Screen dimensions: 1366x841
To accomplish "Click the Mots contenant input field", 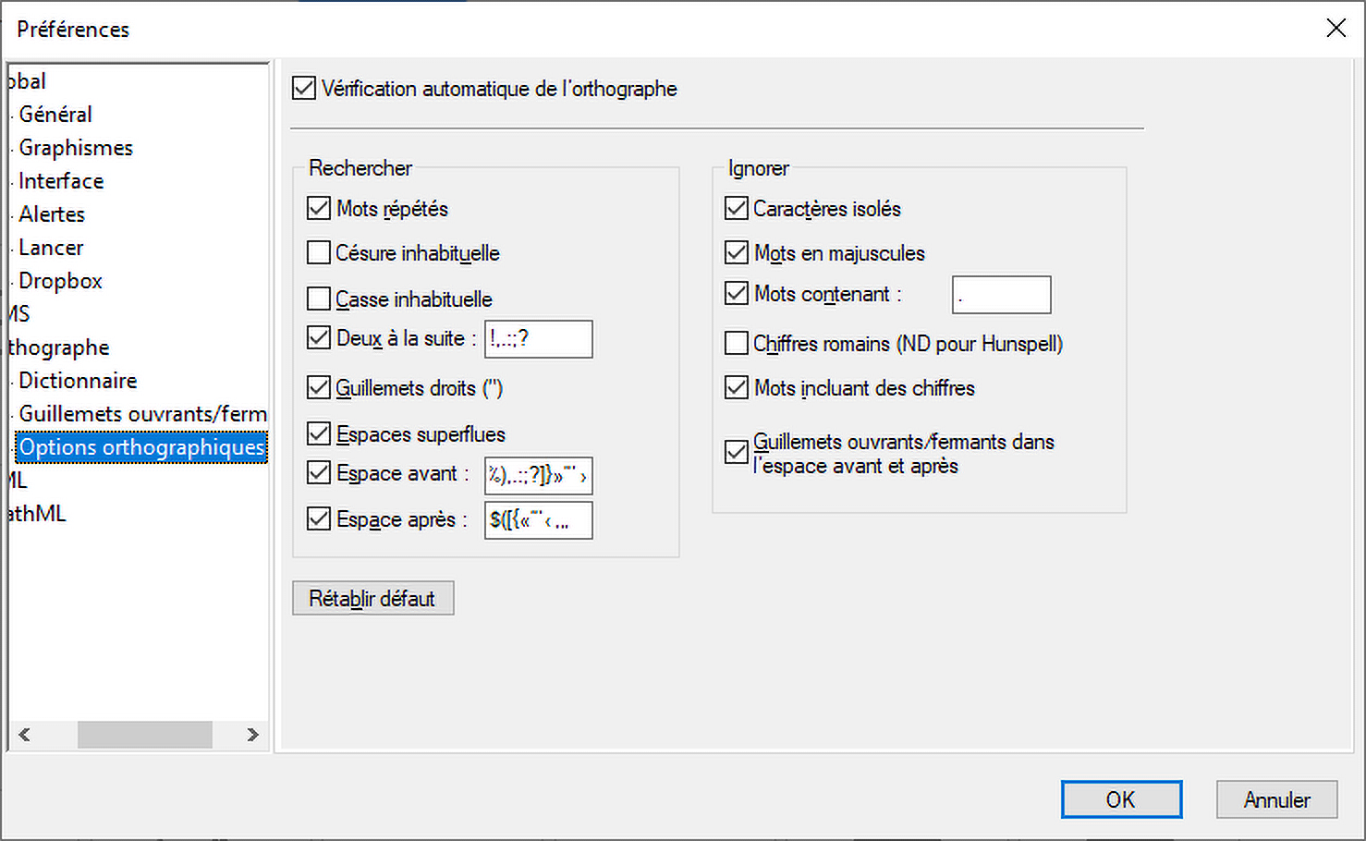I will [x=1000, y=295].
